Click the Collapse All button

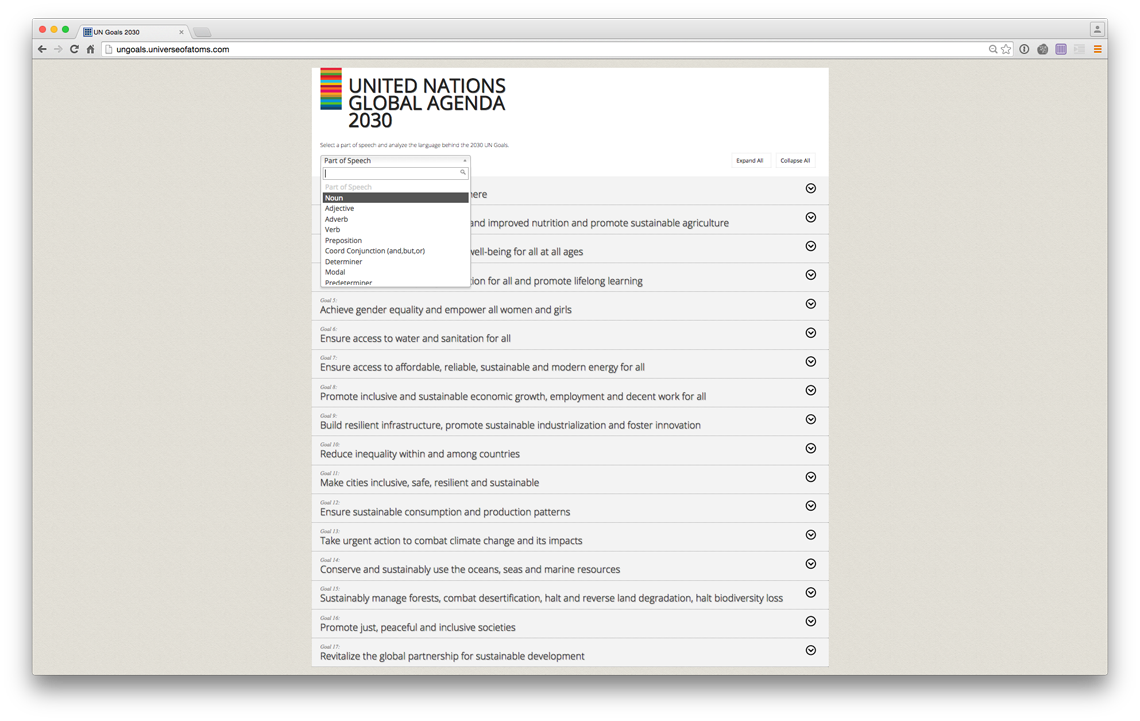coord(795,161)
